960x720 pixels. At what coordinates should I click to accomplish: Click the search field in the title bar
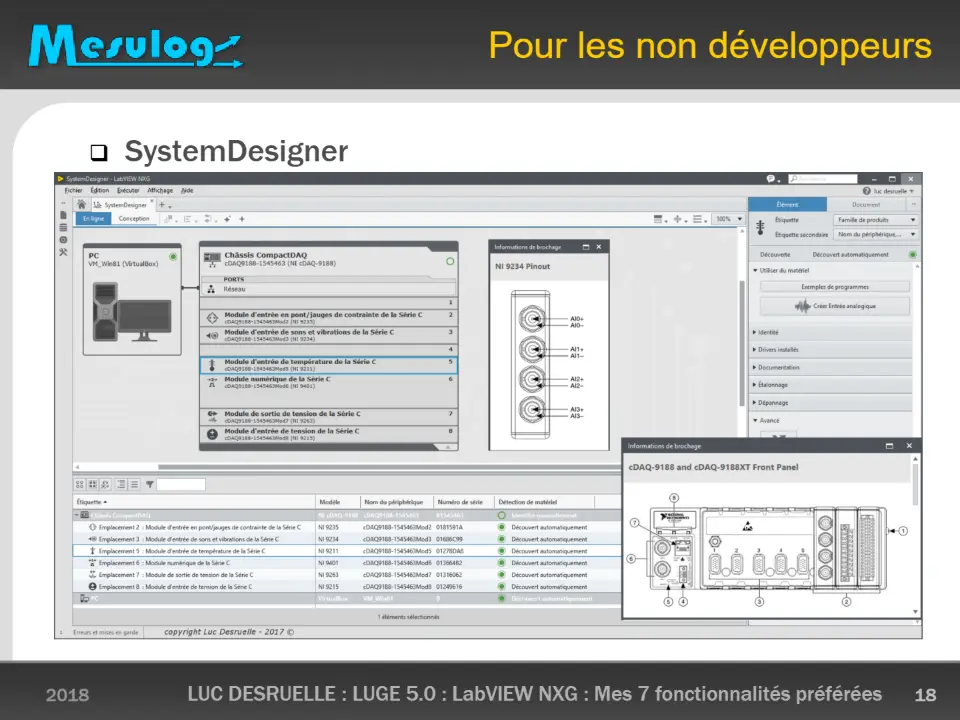pyautogui.click(x=823, y=179)
